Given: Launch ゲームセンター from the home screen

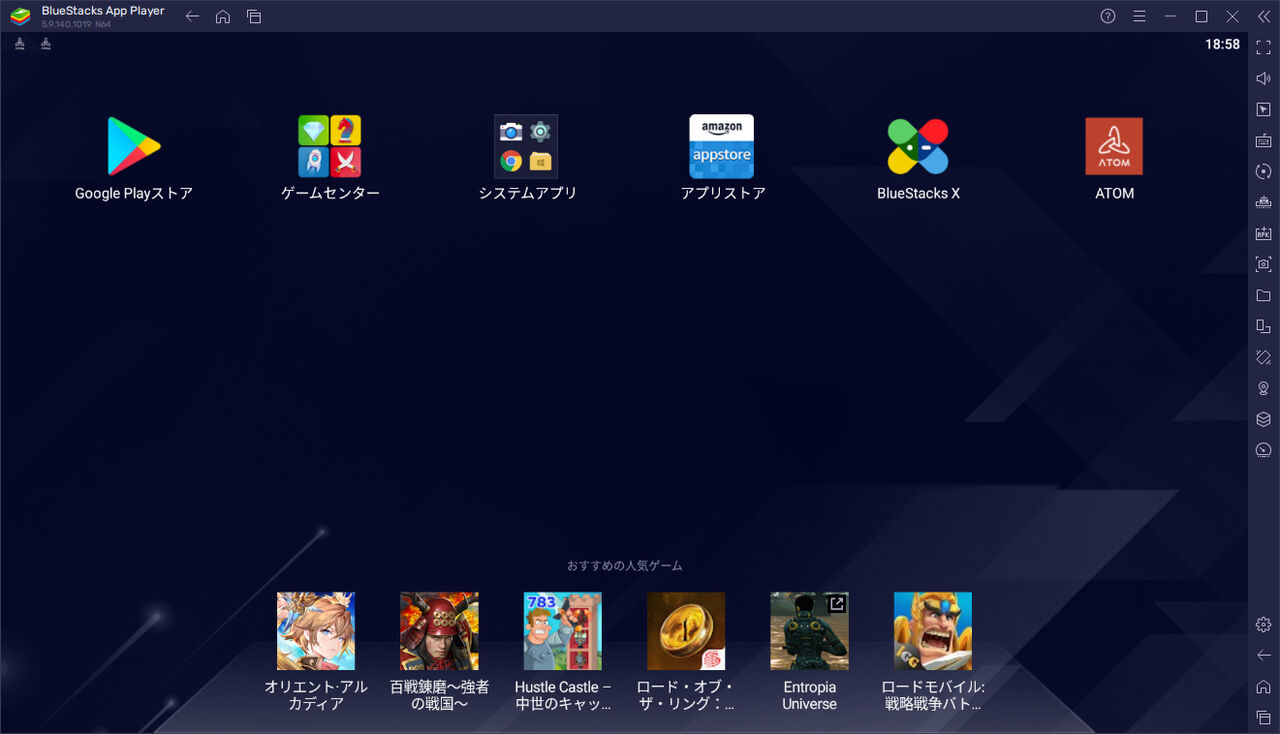Looking at the screenshot, I should click(330, 147).
